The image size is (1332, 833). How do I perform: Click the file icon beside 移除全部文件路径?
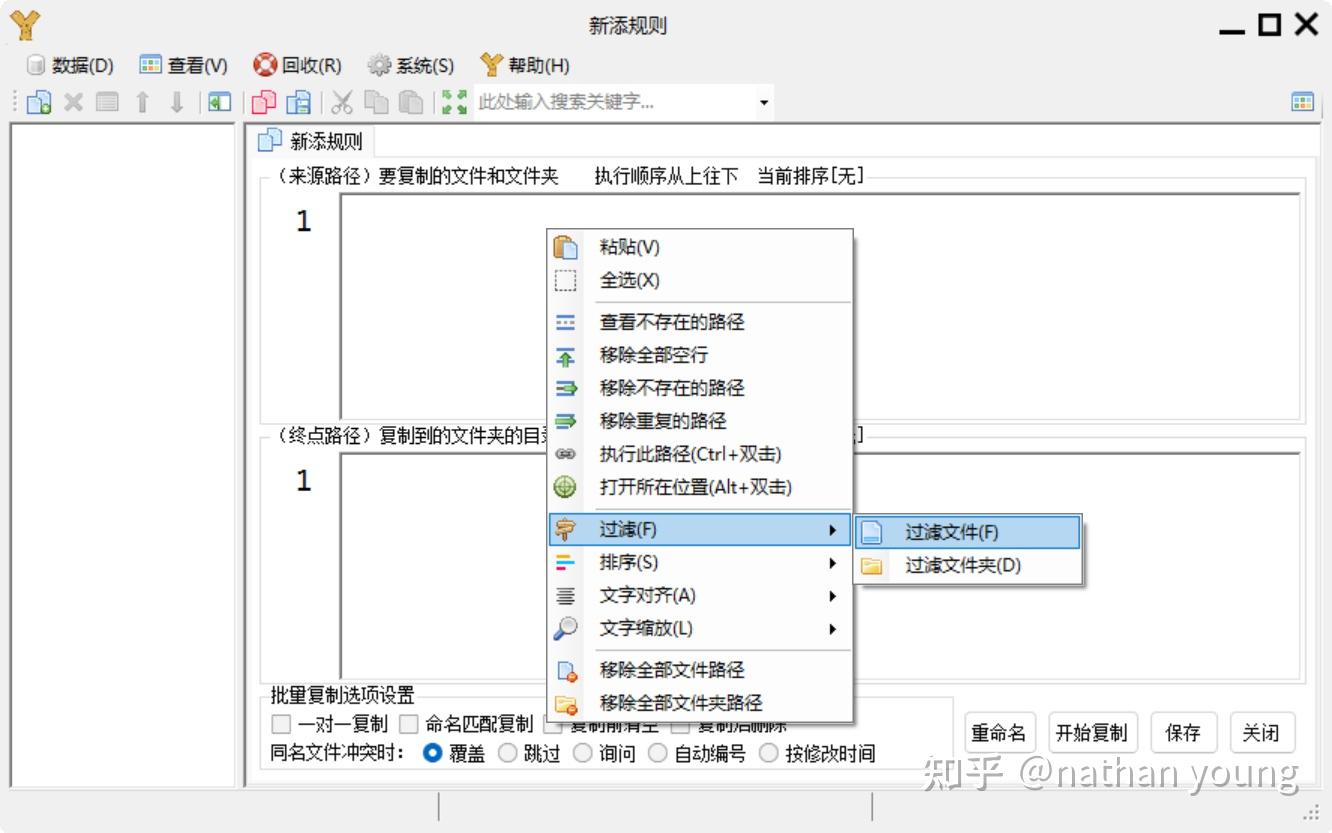pos(566,671)
